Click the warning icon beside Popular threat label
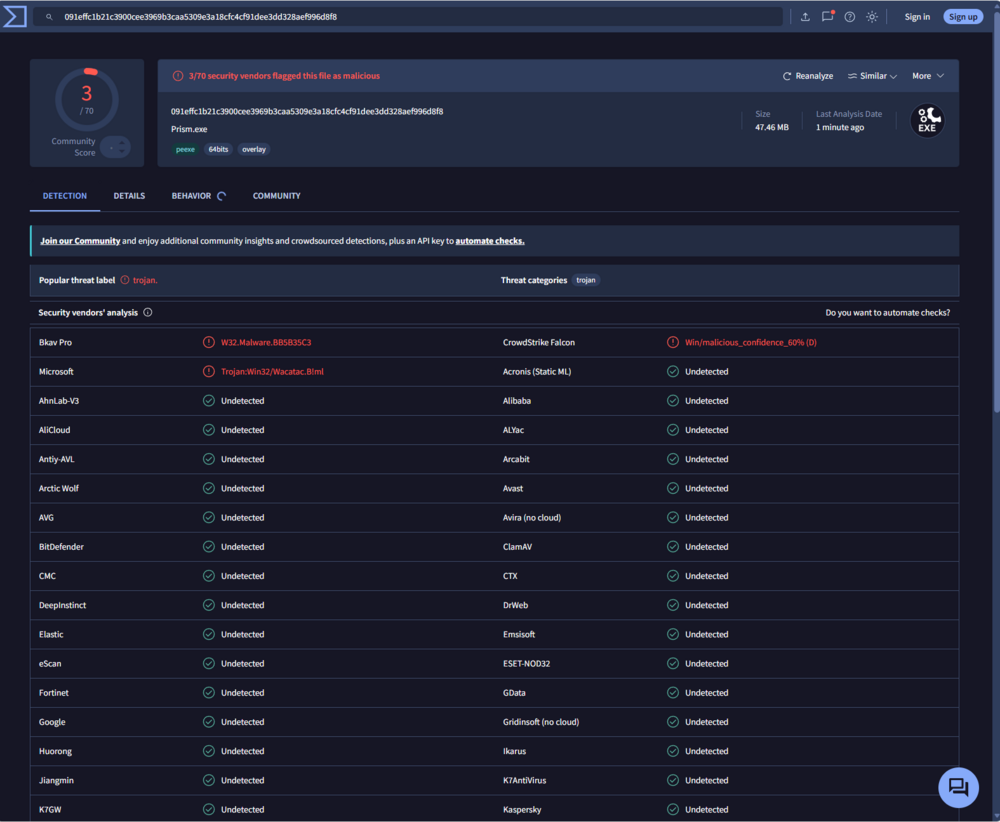Viewport: 1000px width, 822px height. coord(125,280)
